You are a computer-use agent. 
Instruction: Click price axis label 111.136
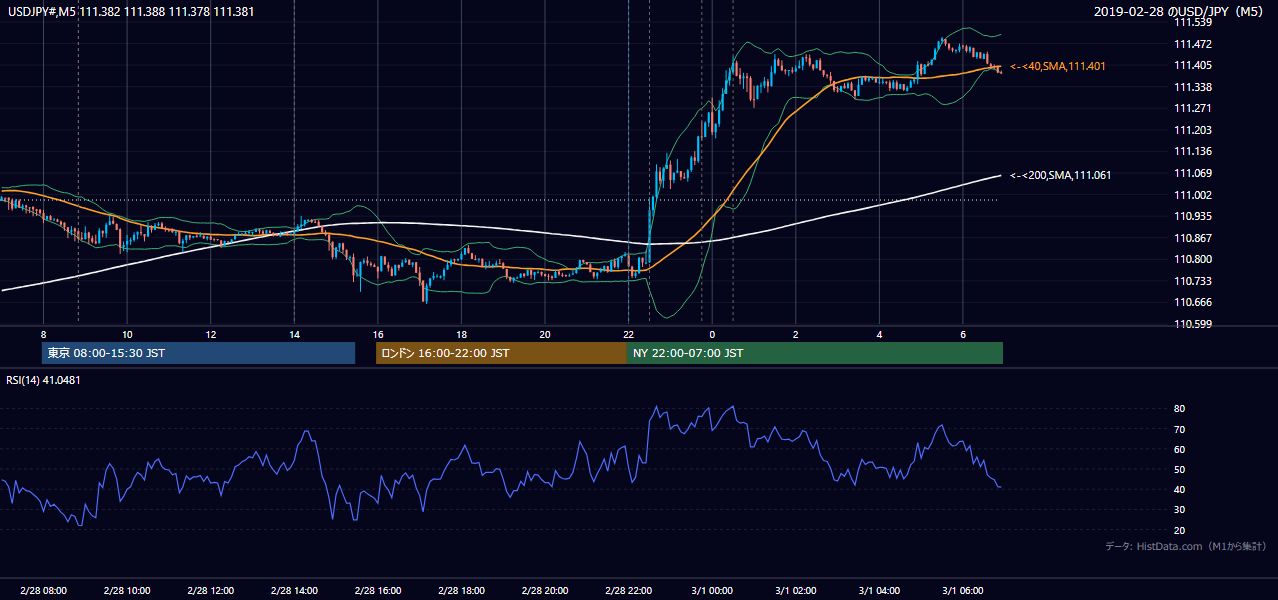click(1194, 152)
